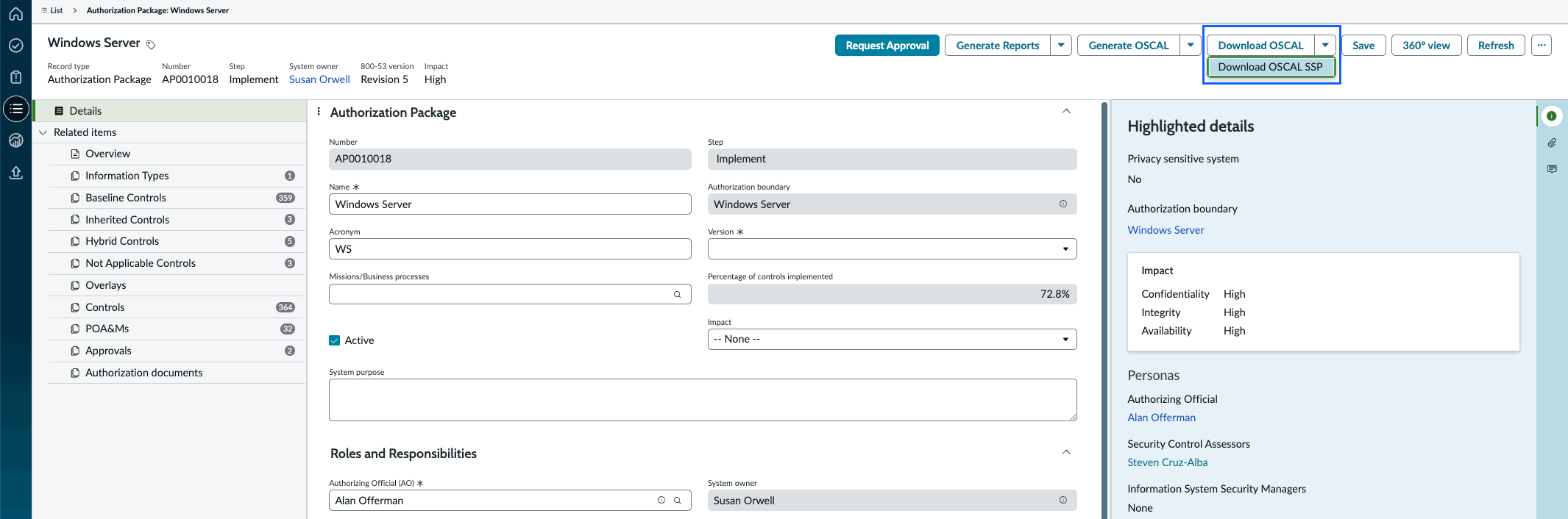Open Hybrid Controls in related items

(177, 241)
